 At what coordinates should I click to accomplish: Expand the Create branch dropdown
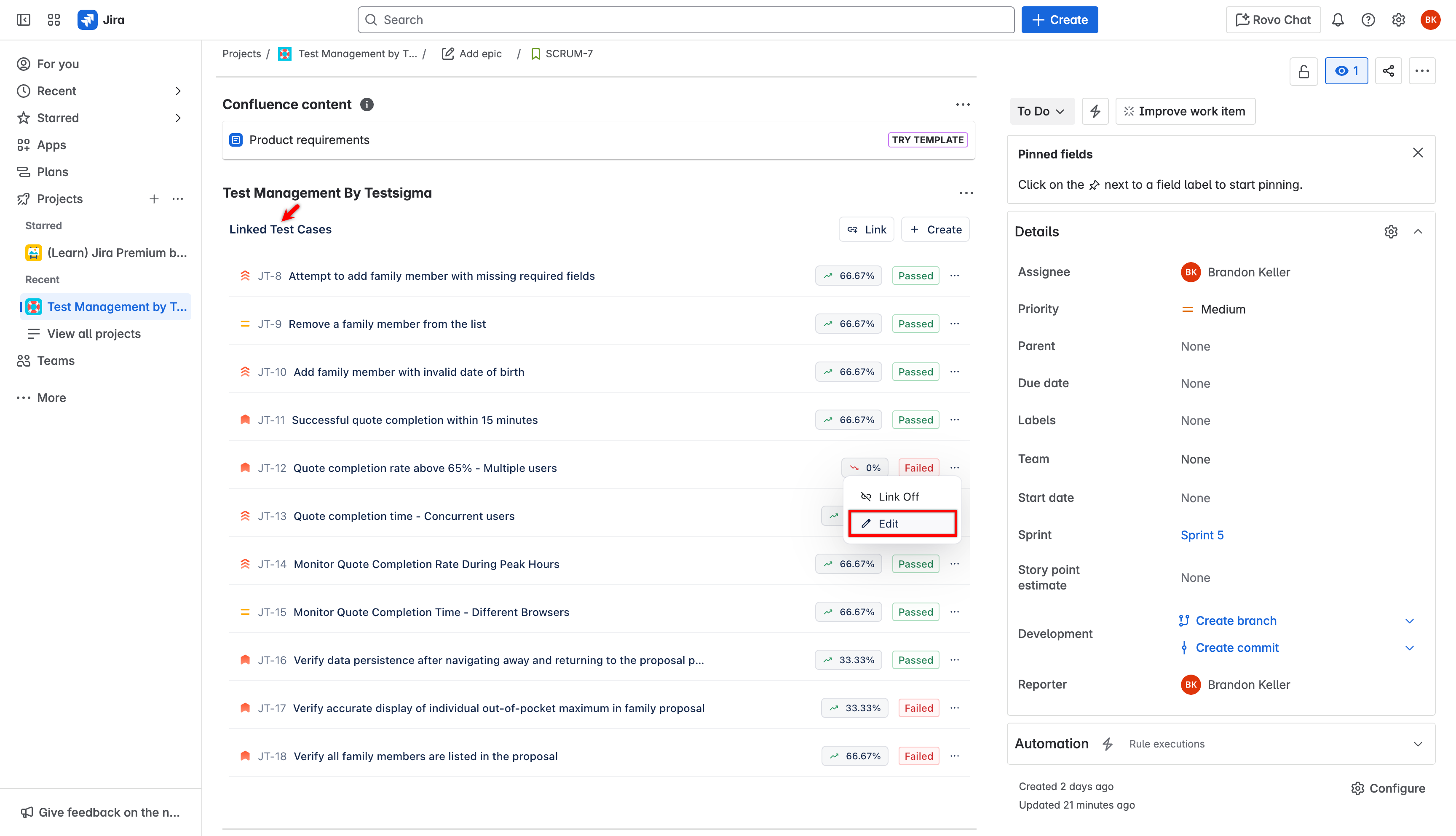[1409, 621]
